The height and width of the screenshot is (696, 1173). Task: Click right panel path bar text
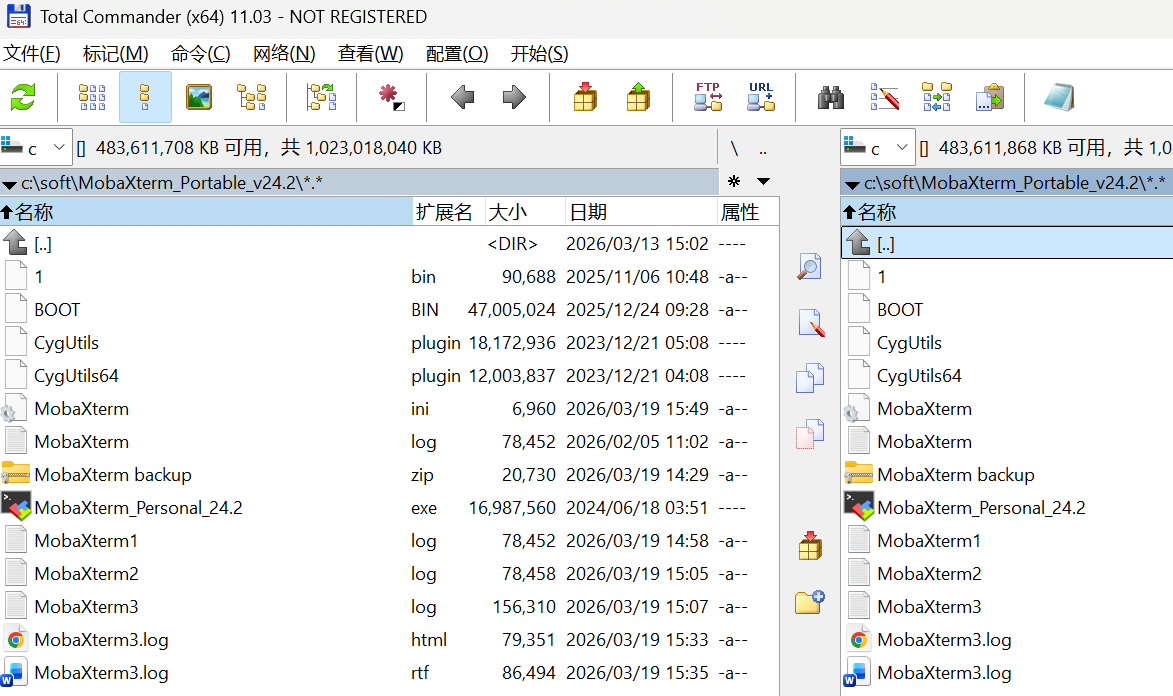pyautogui.click(x=1015, y=183)
